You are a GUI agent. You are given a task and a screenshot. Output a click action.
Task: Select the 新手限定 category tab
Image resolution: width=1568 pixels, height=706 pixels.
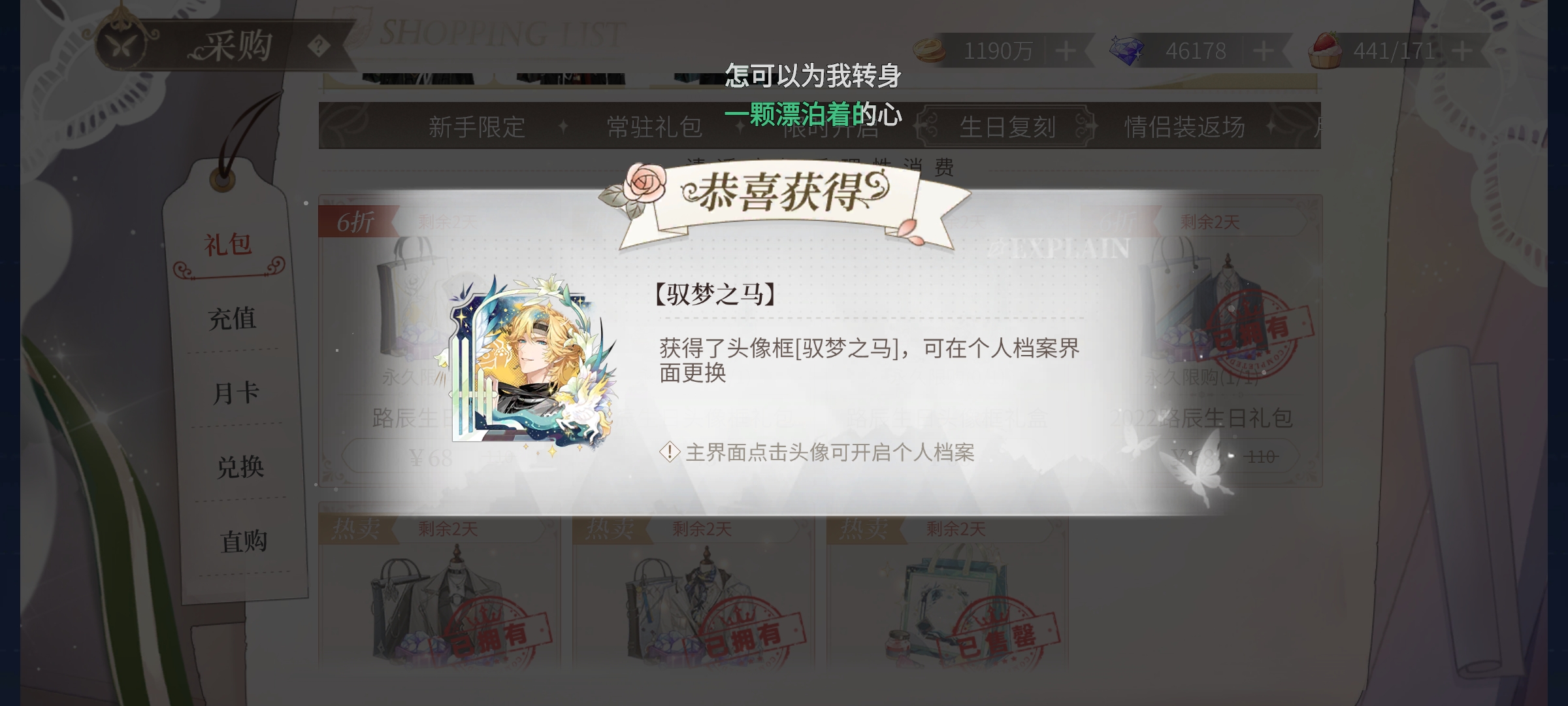476,127
